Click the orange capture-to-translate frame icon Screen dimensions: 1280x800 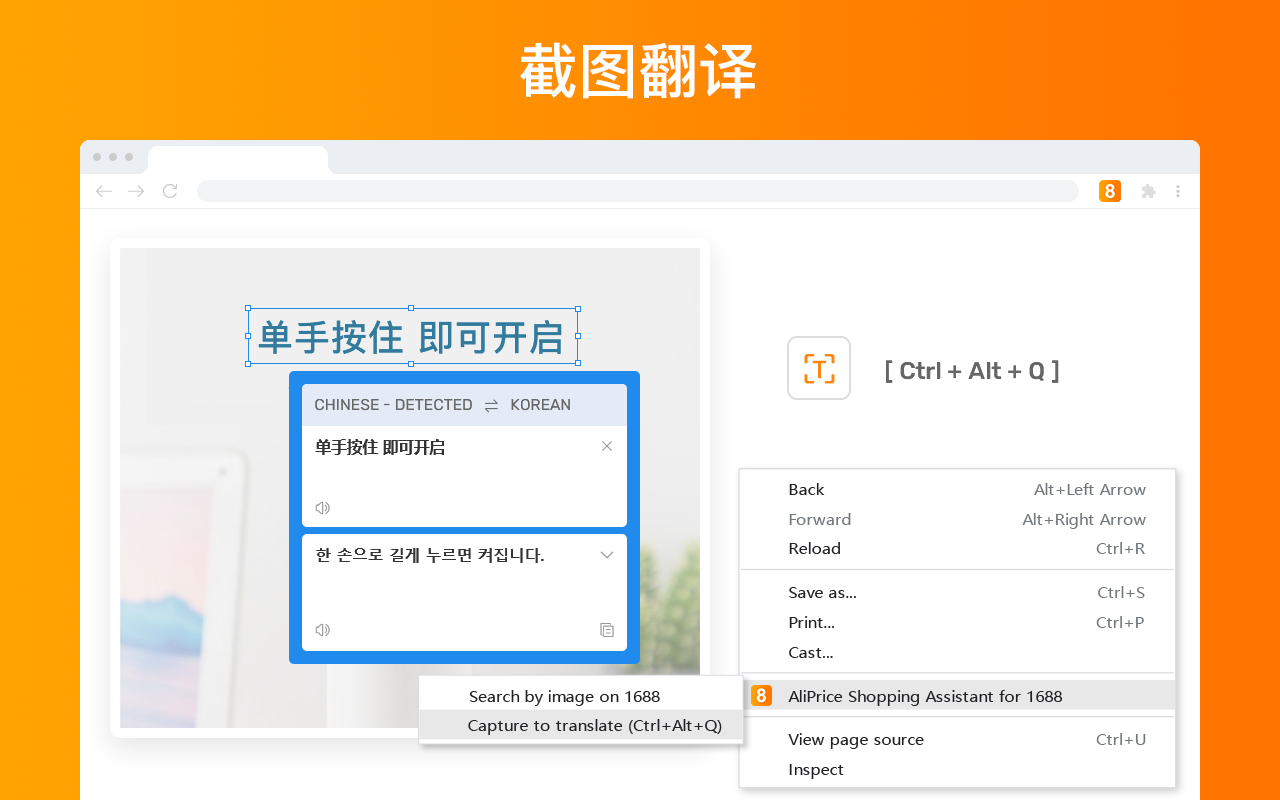pyautogui.click(x=818, y=368)
